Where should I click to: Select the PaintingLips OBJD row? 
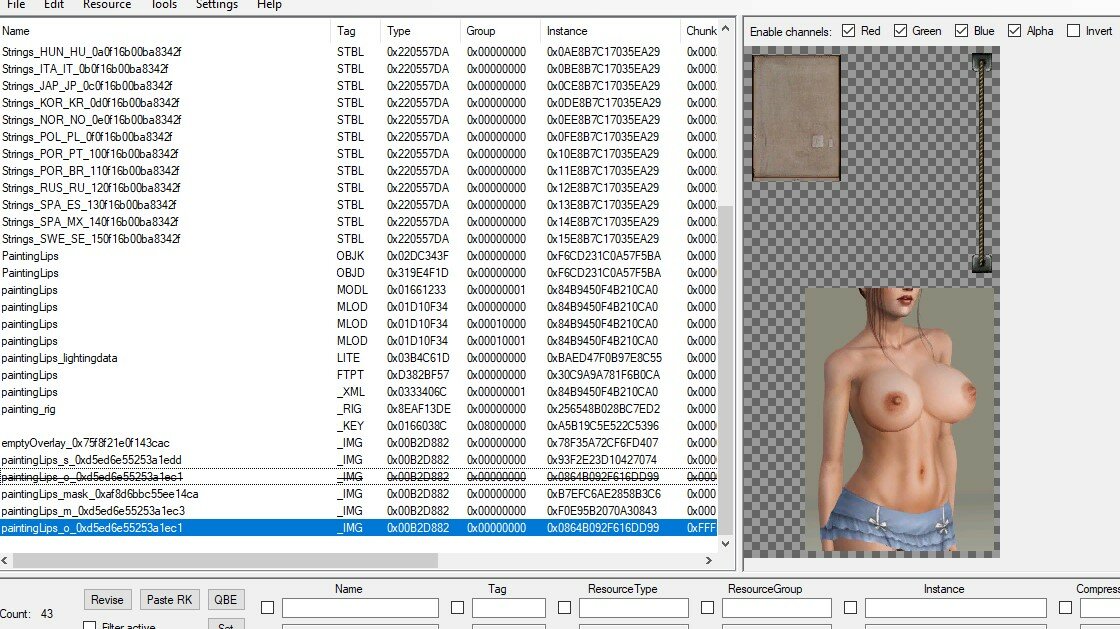(x=359, y=273)
